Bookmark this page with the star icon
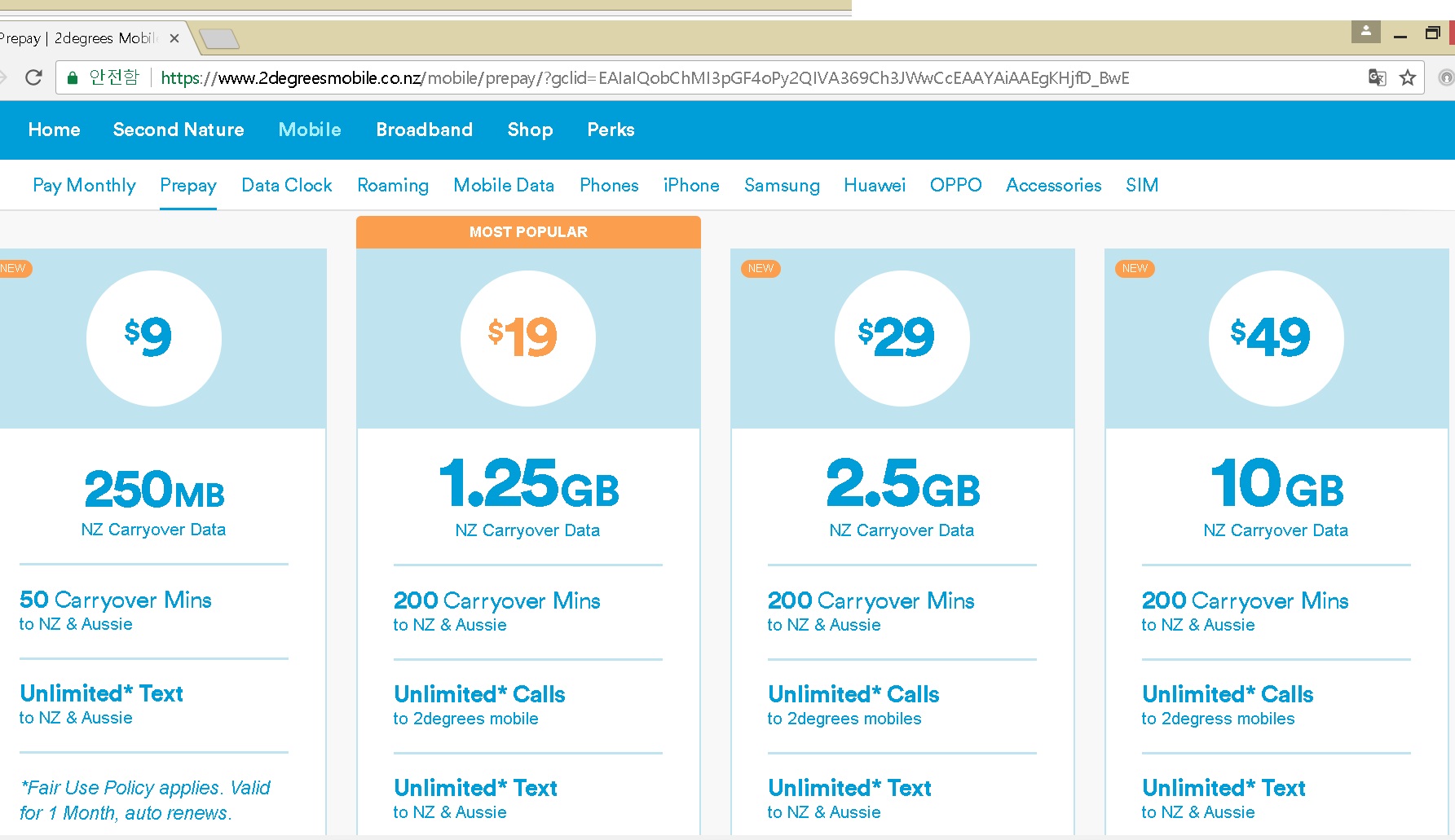1455x840 pixels. [1408, 78]
